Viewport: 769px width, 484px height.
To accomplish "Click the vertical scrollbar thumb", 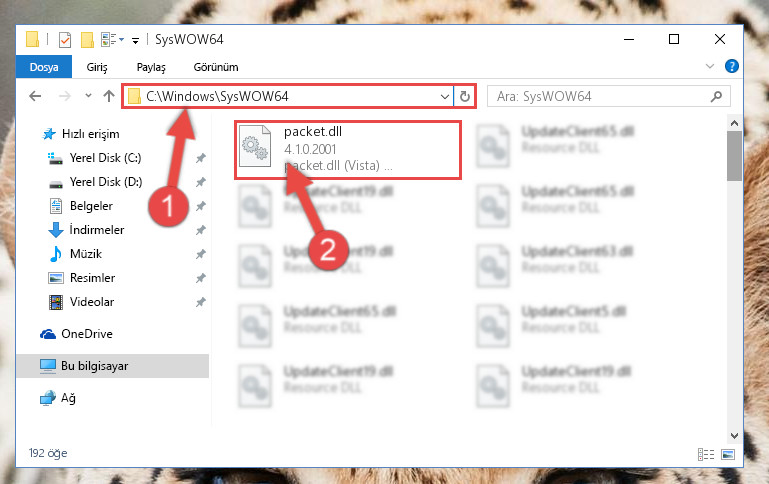I will [x=734, y=156].
